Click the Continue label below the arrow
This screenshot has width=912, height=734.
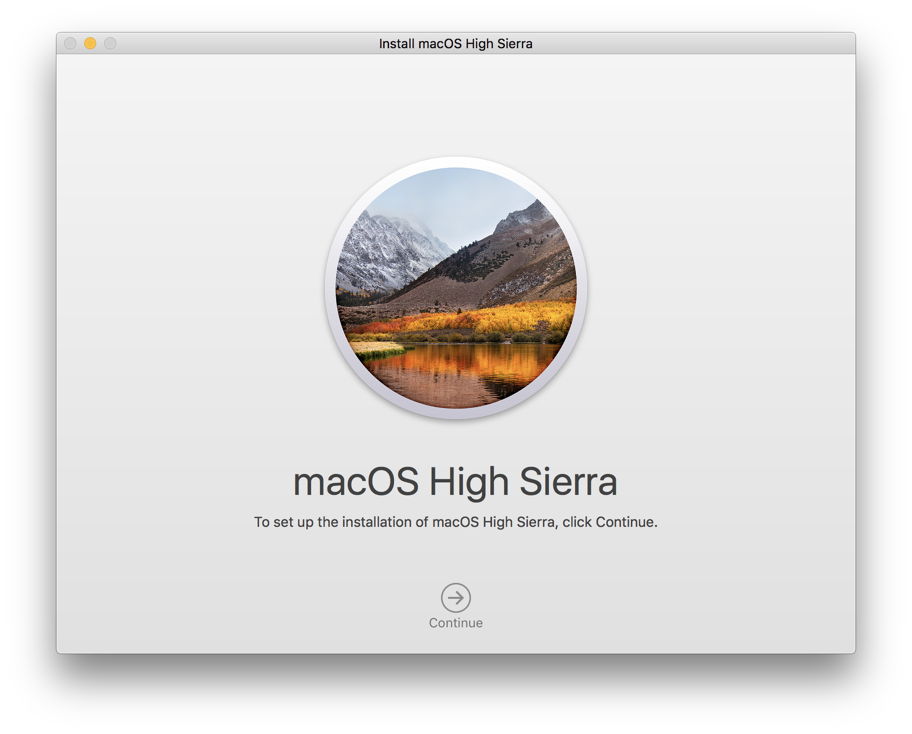456,622
